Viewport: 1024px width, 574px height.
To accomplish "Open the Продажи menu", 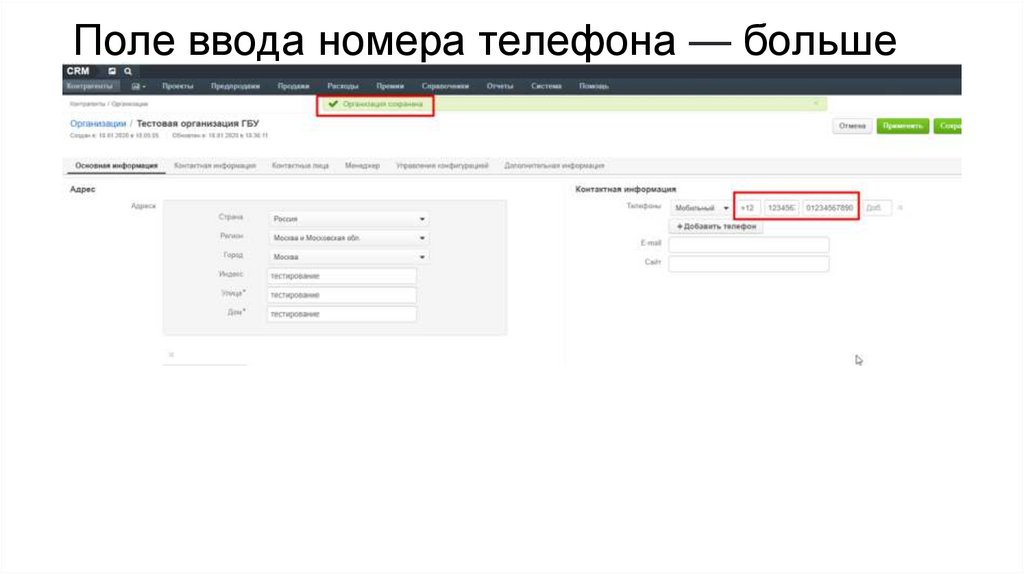I will point(293,87).
